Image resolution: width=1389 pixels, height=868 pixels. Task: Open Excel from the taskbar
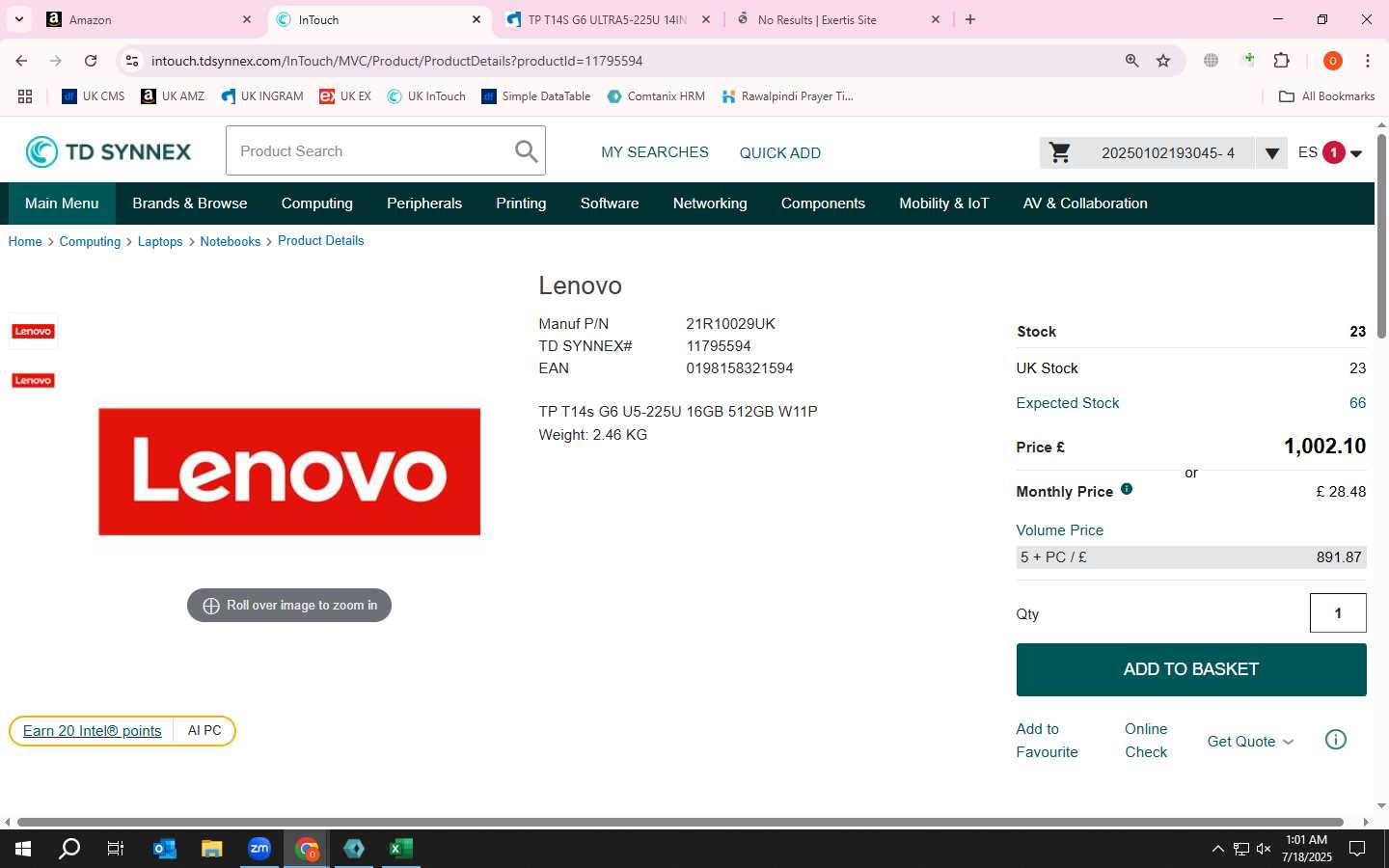click(400, 849)
